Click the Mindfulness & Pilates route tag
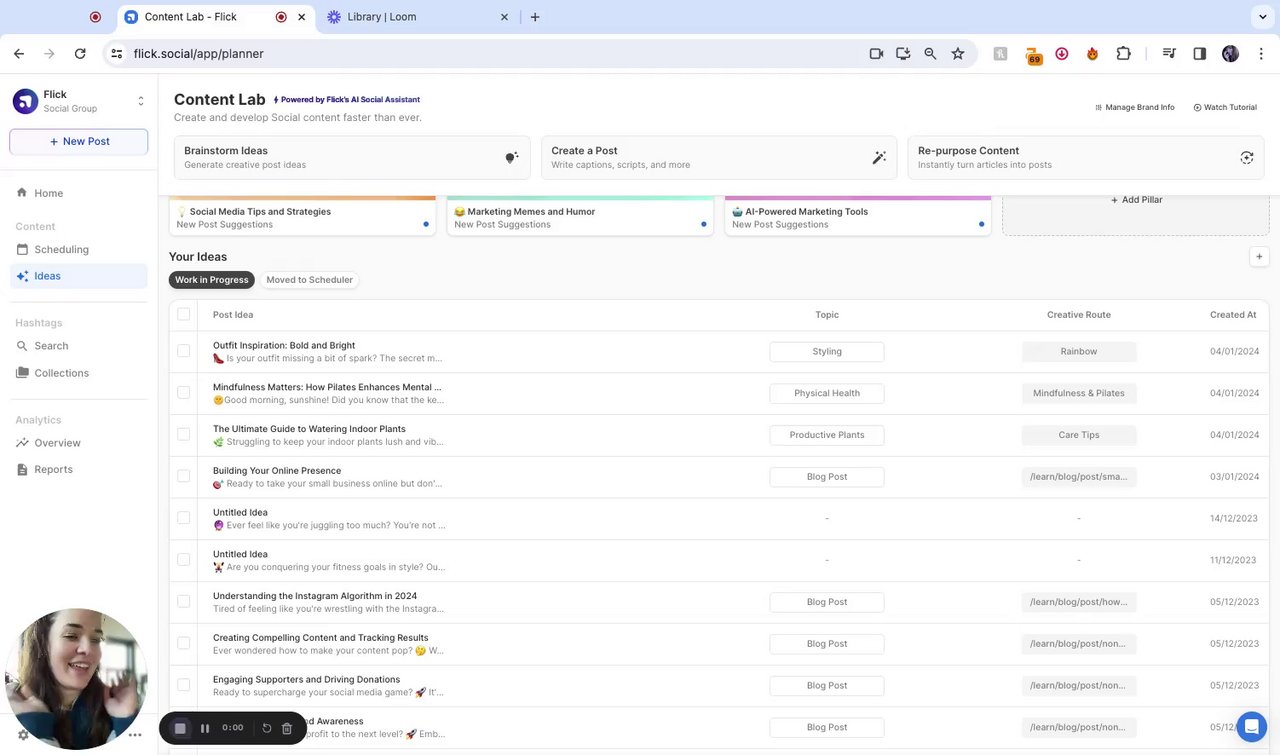The height and width of the screenshot is (755, 1280). tap(1079, 393)
